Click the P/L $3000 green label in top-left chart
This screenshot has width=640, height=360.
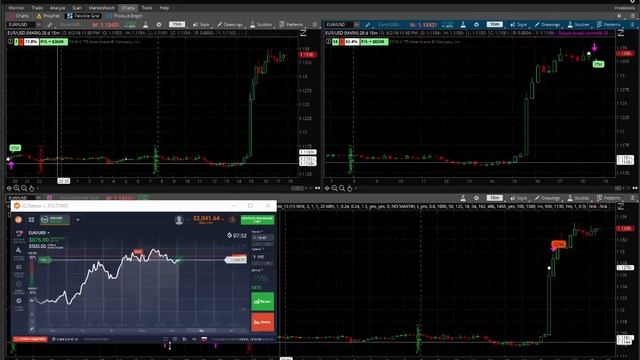[x=53, y=42]
